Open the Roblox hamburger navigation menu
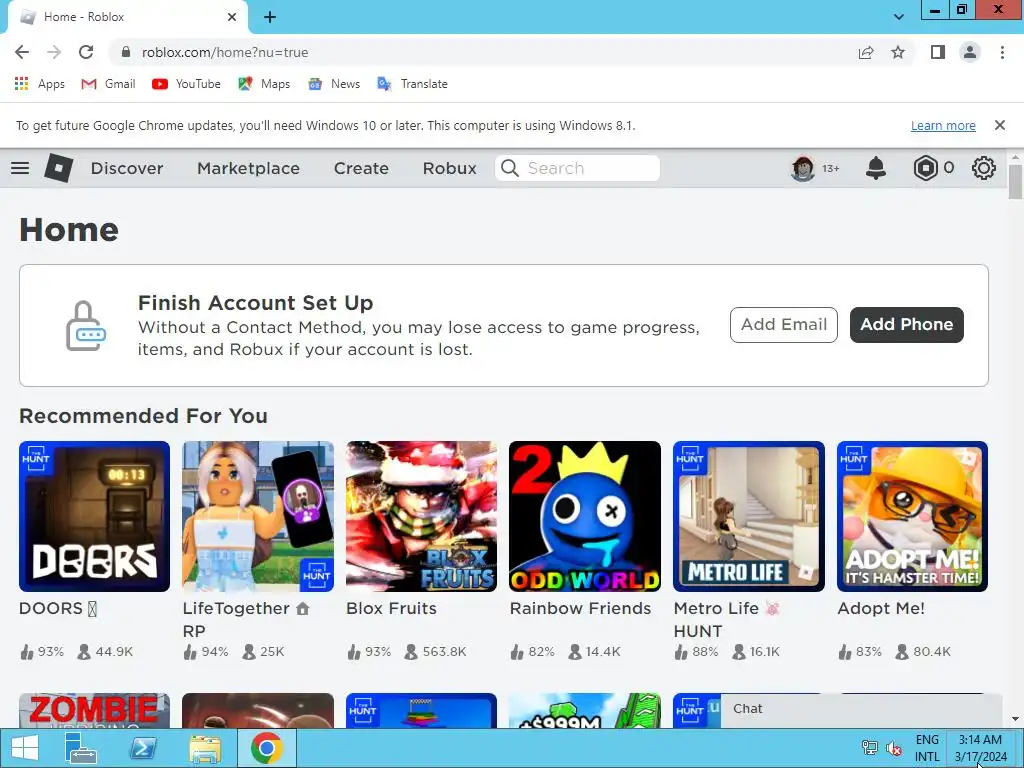 [x=20, y=168]
